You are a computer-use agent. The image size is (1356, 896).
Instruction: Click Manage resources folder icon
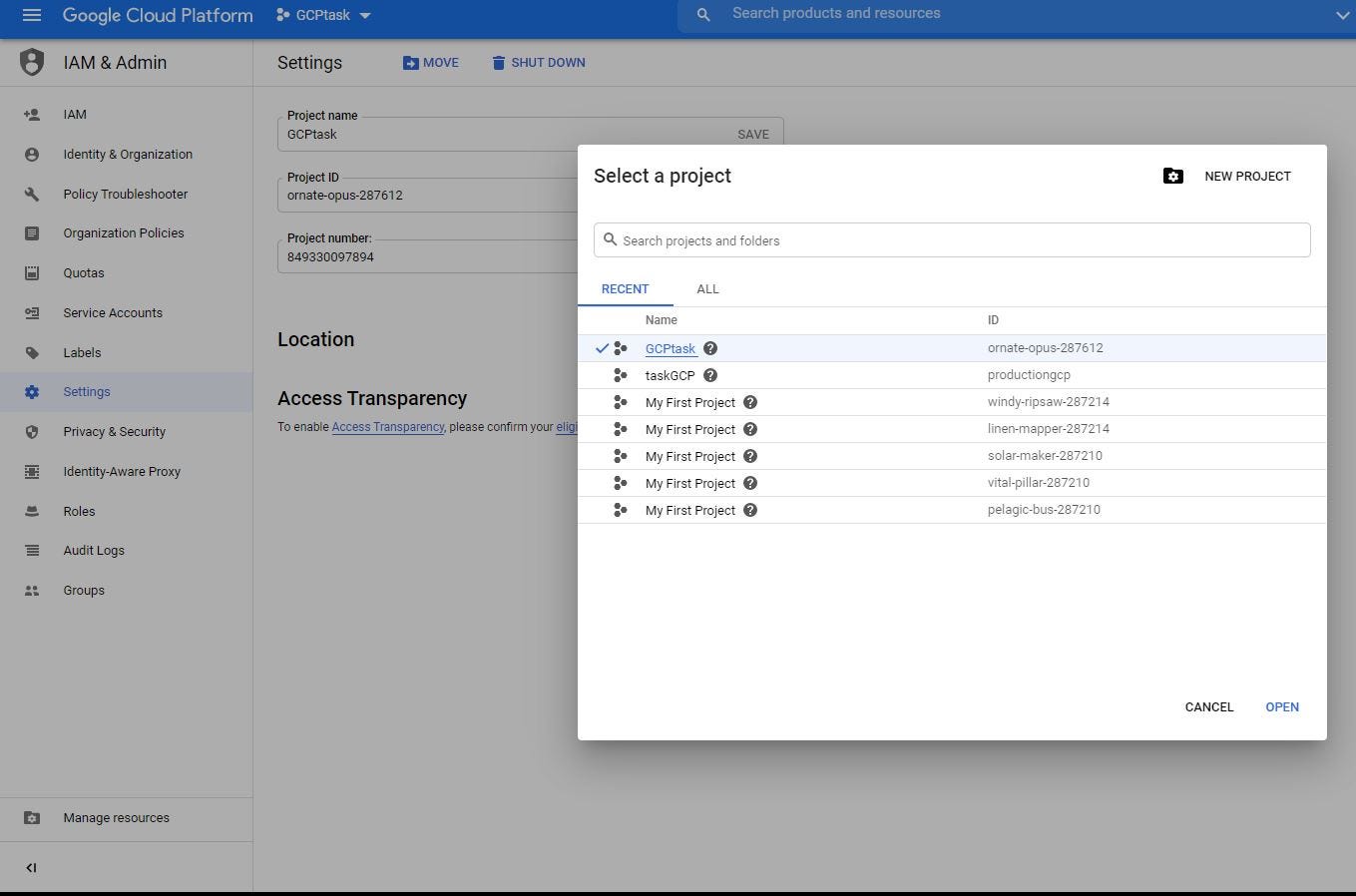point(32,818)
